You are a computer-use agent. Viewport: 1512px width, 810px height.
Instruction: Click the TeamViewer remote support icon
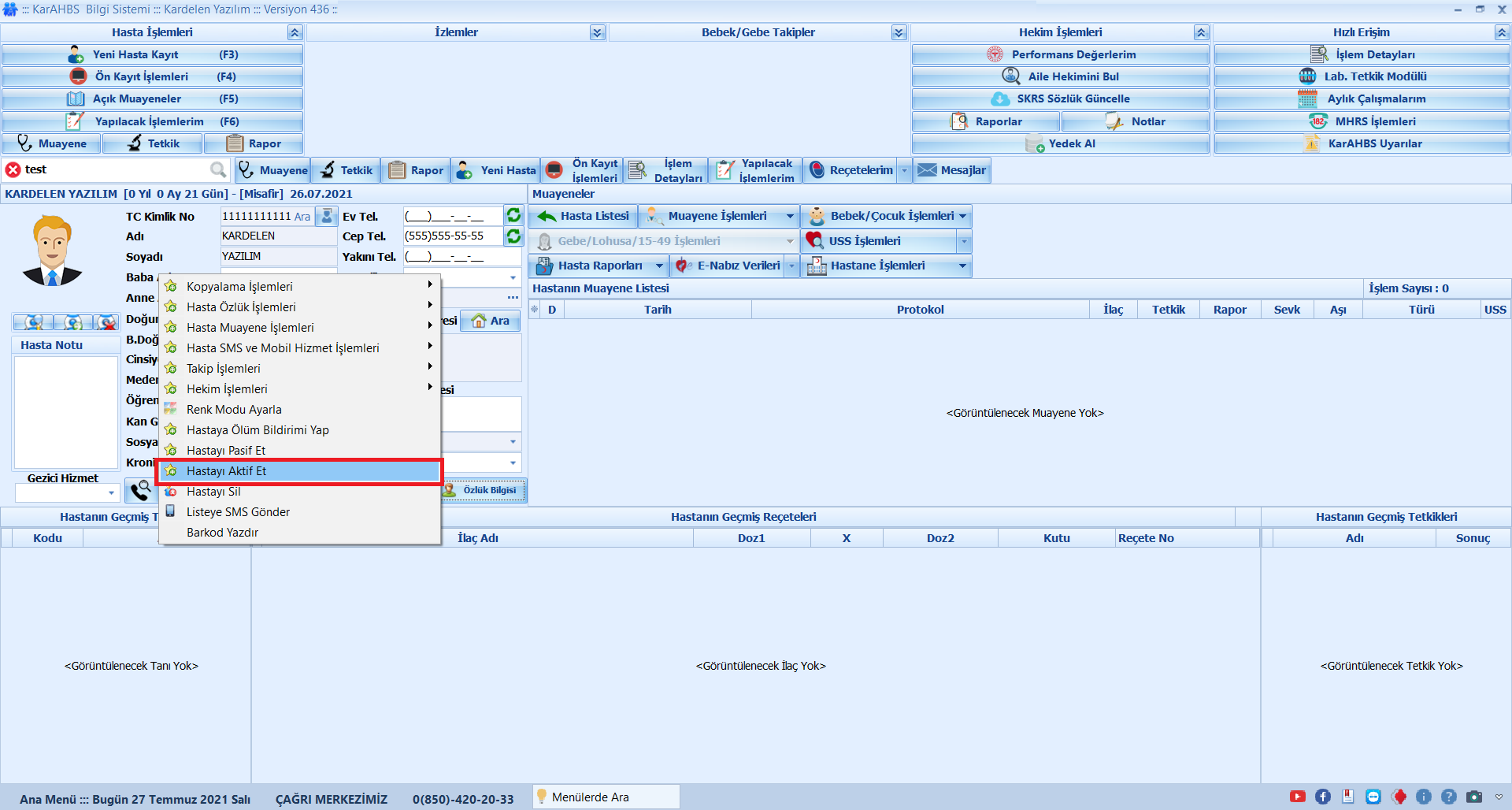tap(1373, 797)
